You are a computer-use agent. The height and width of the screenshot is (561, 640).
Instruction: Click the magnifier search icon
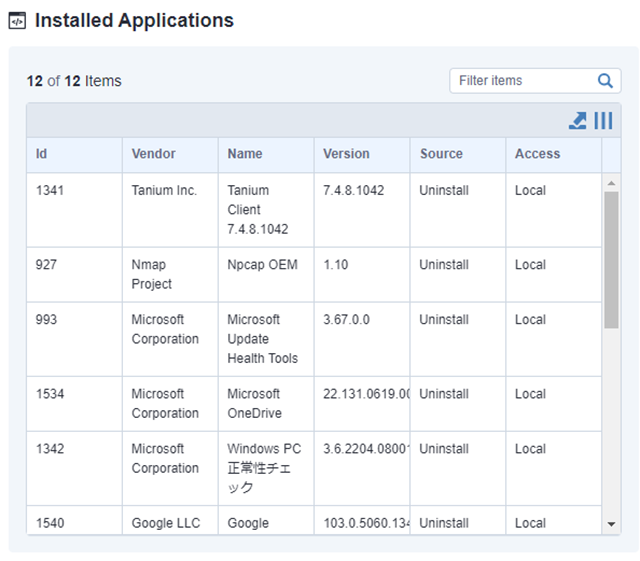point(605,81)
